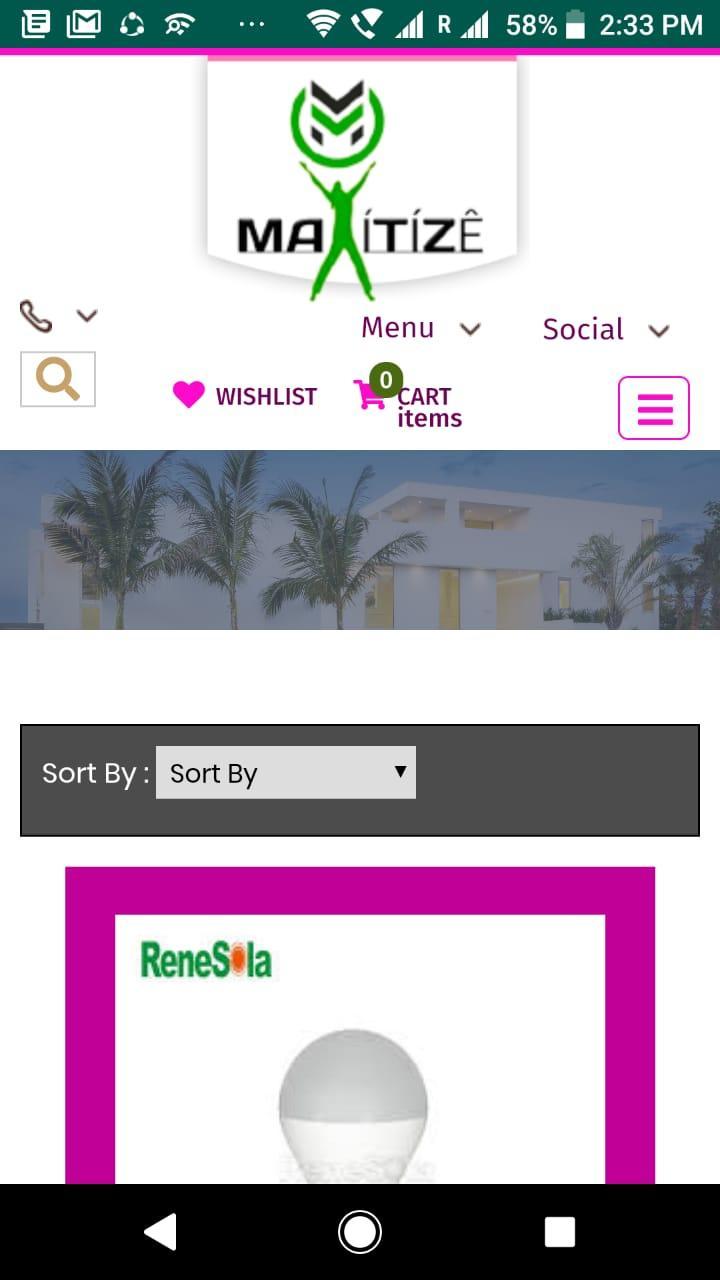This screenshot has height=1280, width=720.
Task: Open the CART items link
Action: [x=429, y=407]
